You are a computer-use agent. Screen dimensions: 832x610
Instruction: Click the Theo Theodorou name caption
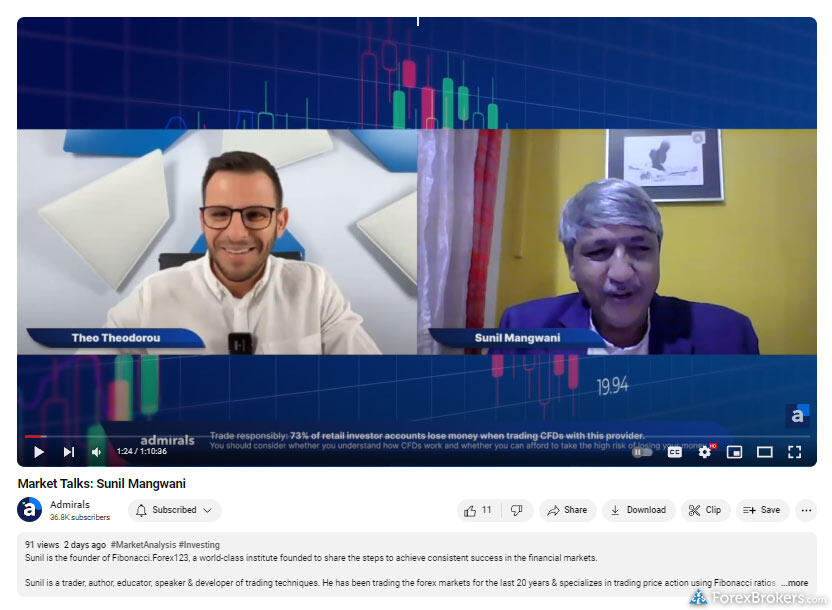tap(116, 338)
